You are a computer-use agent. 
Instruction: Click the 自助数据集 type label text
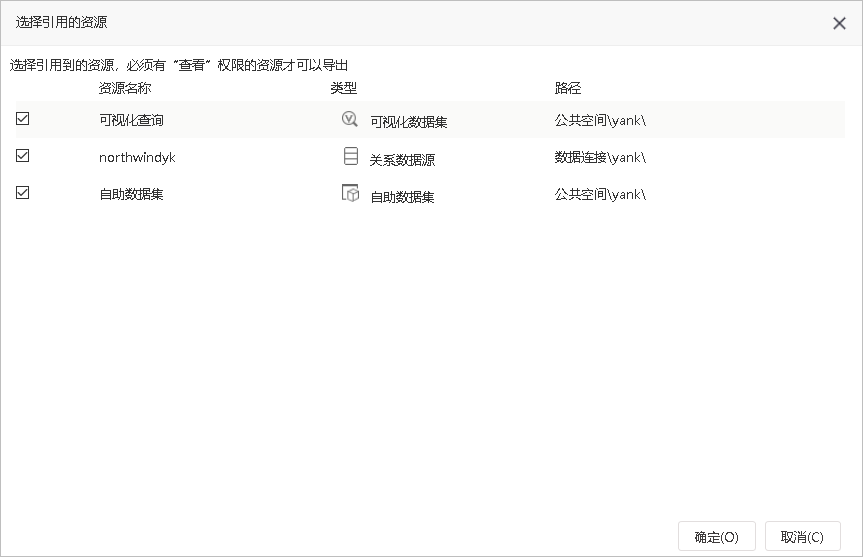402,197
